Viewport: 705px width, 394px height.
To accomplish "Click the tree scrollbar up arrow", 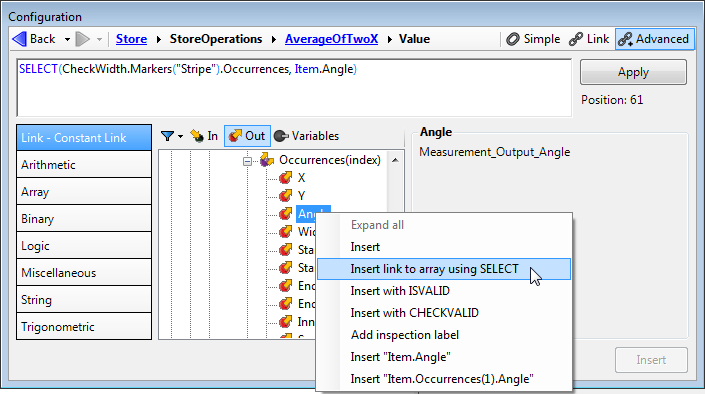I will coord(395,160).
